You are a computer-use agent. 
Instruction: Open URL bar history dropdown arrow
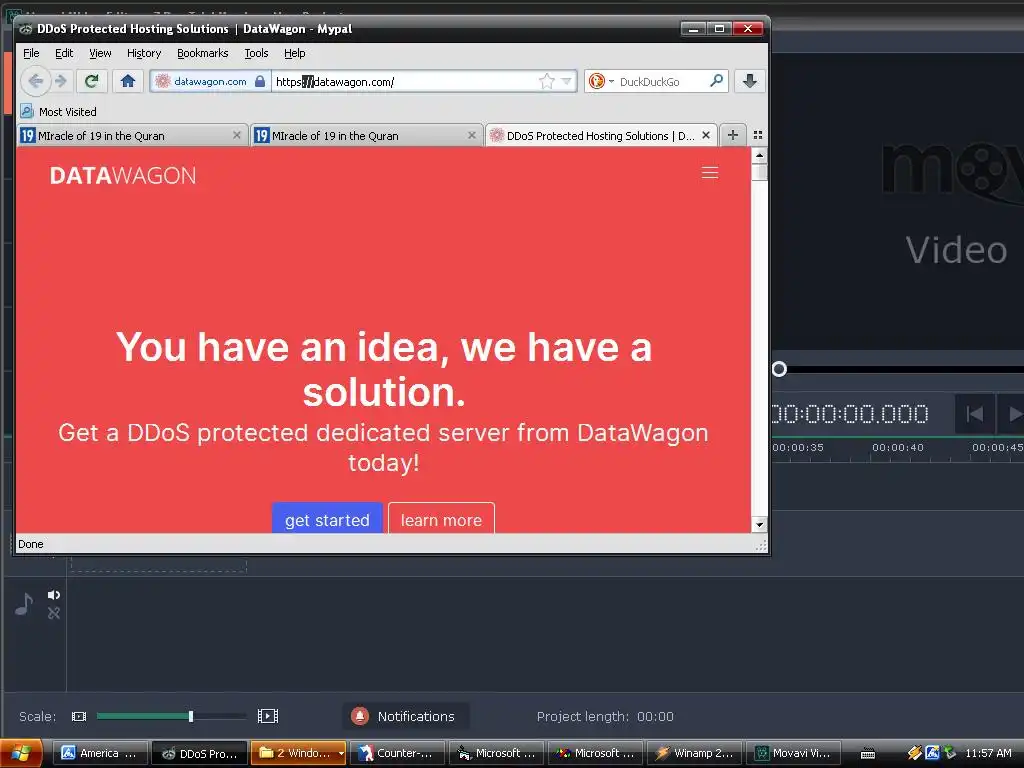point(566,82)
